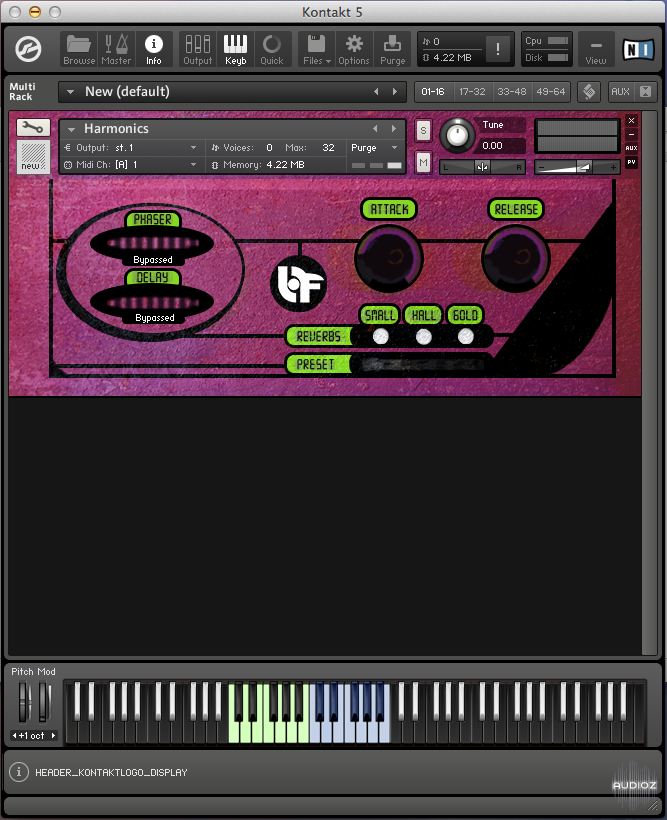Open the Quick-load browser

pos(272,50)
